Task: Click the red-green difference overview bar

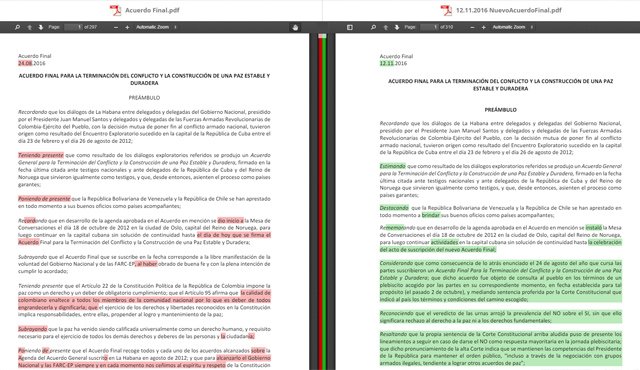Action: coord(322,202)
